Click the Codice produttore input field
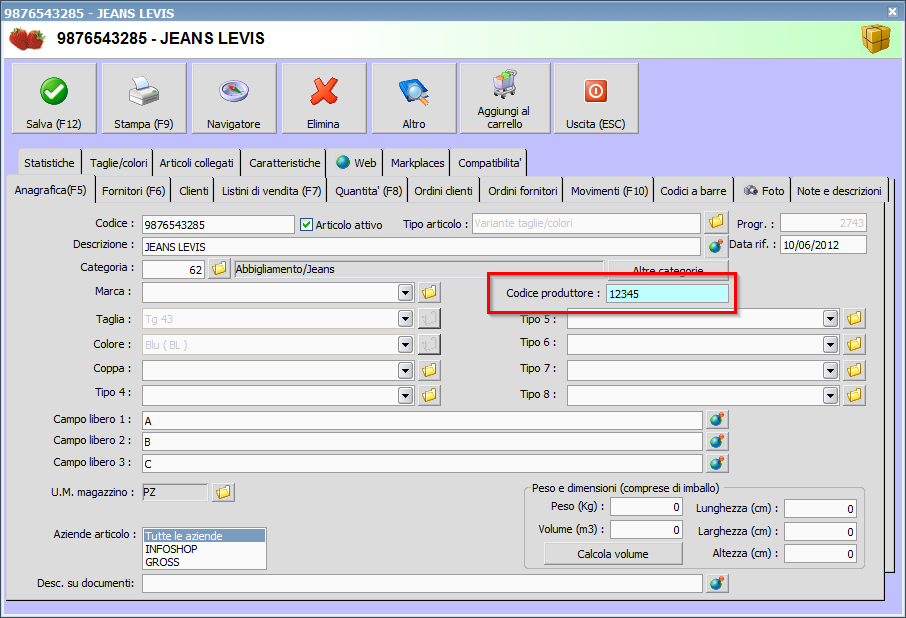Screen dimensions: 906x618 click(x=667, y=293)
